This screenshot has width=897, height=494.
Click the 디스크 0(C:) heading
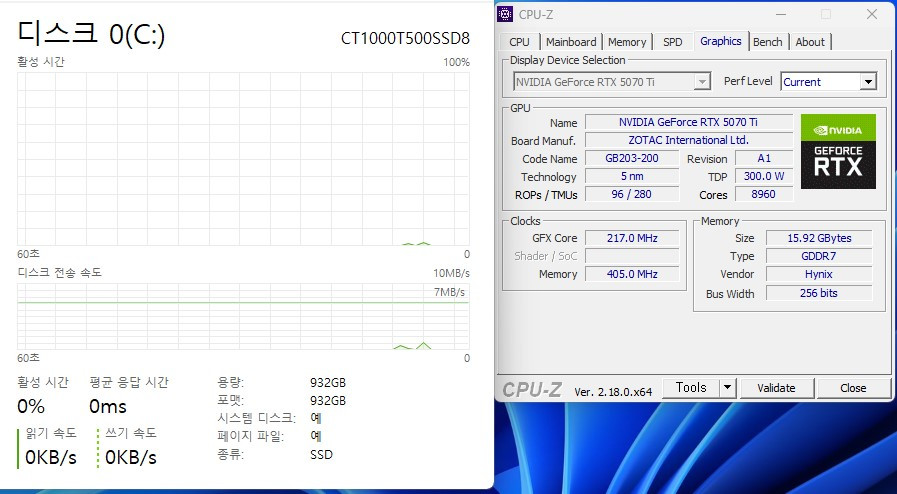point(92,34)
